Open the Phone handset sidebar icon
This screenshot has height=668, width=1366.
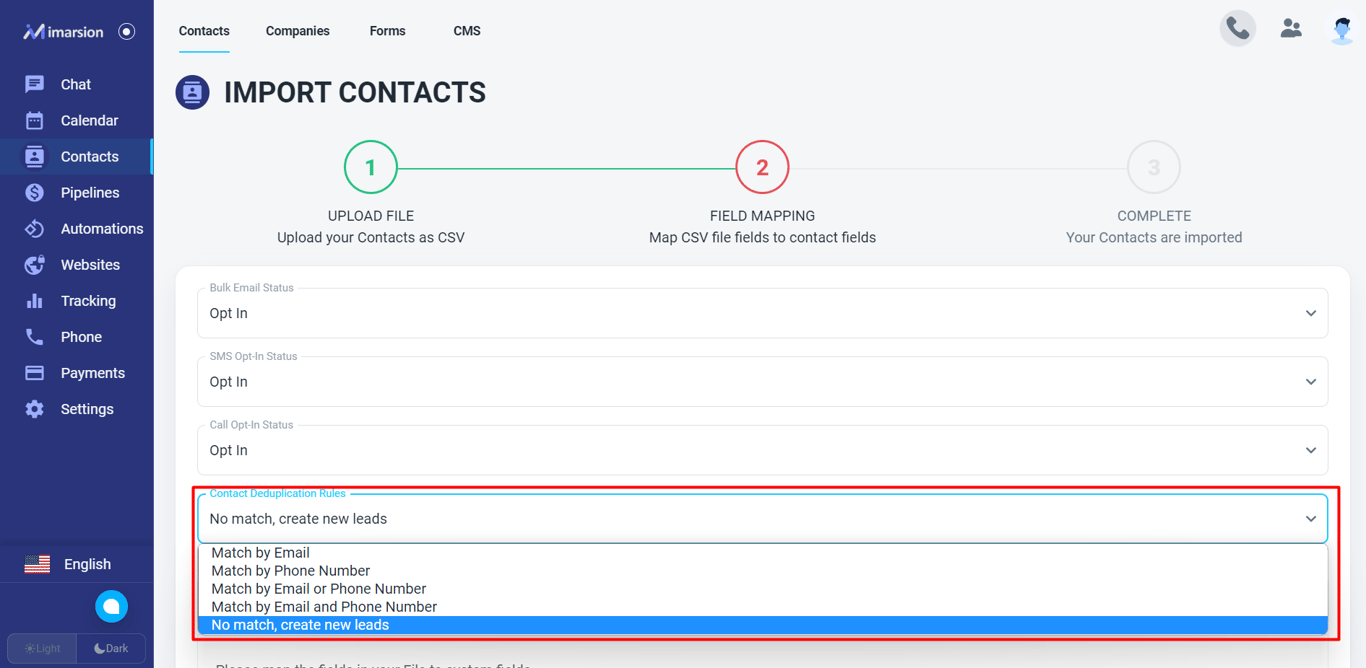point(34,336)
